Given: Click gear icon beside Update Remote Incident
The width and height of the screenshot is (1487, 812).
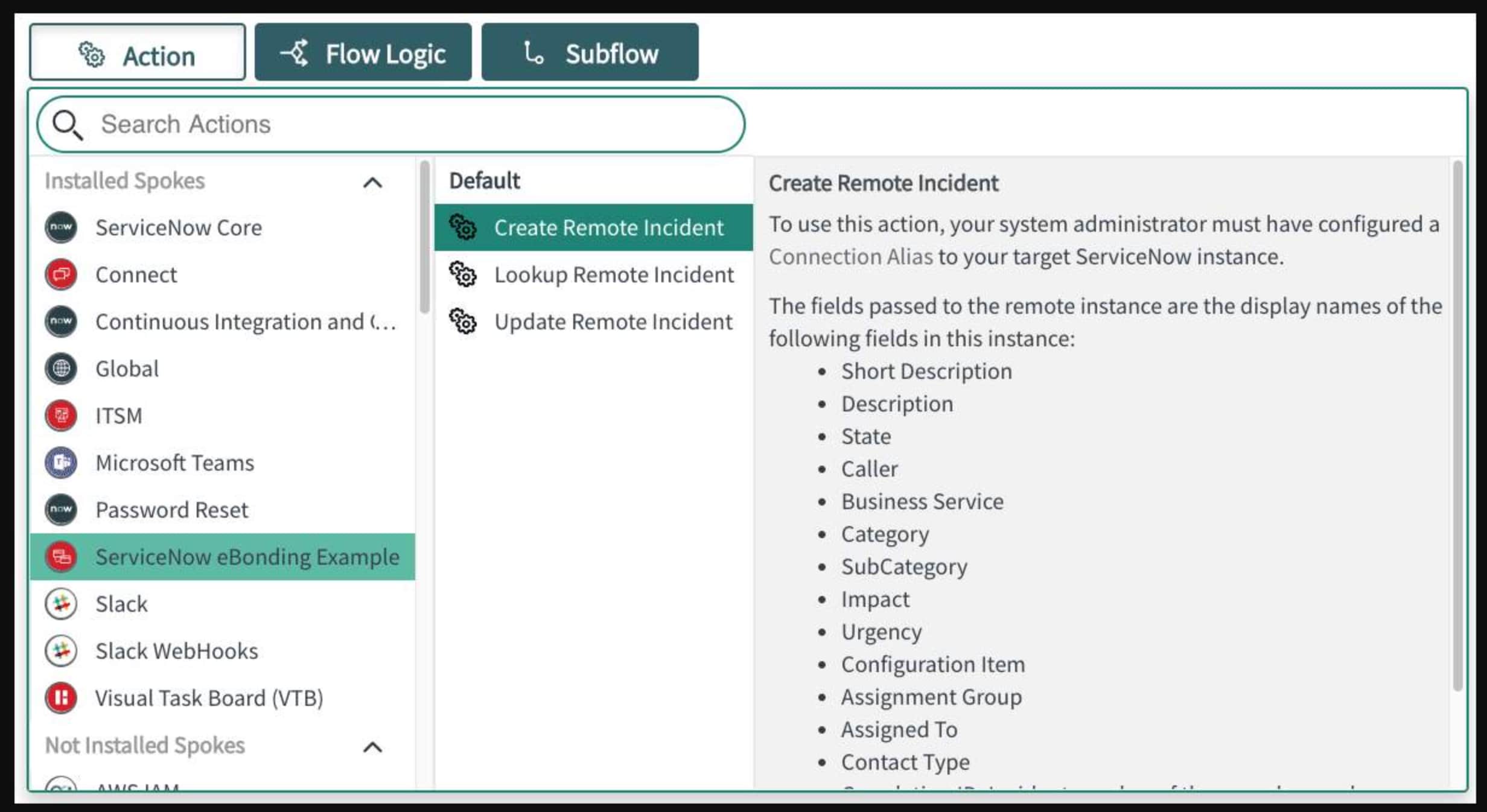Looking at the screenshot, I should (x=463, y=322).
